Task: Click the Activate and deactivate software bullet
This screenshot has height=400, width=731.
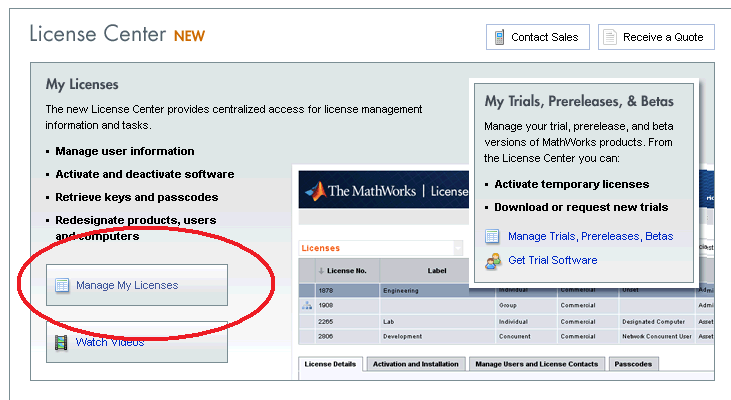Action: (x=145, y=174)
